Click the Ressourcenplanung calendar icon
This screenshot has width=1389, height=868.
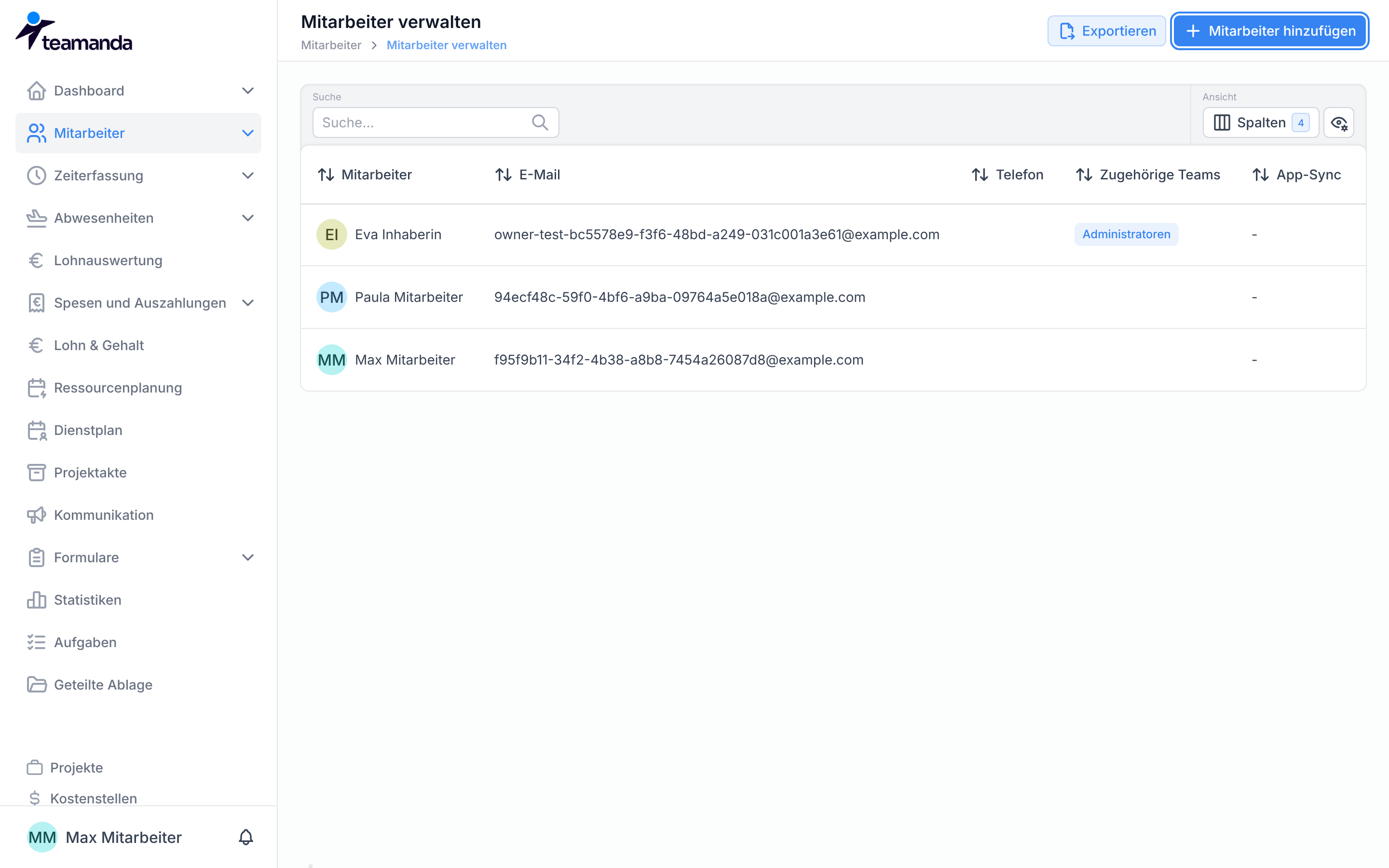pos(37,388)
